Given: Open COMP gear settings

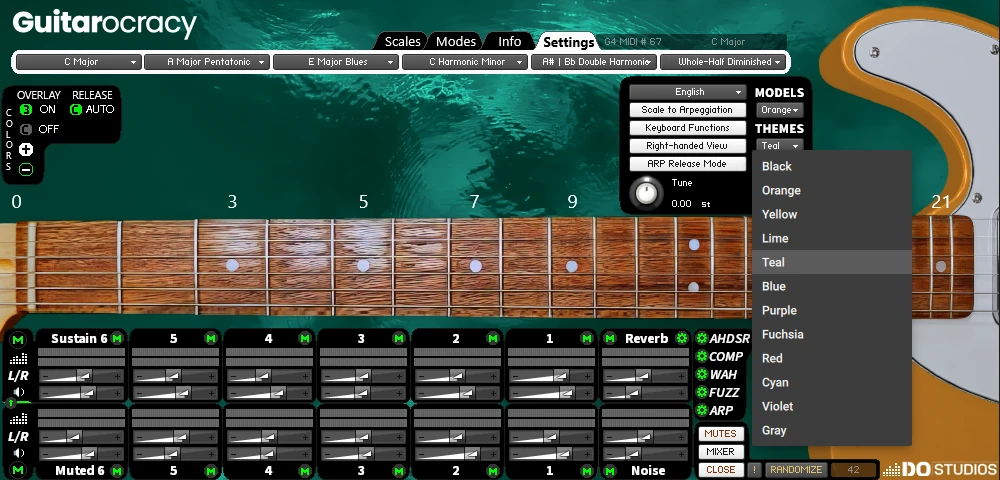Looking at the screenshot, I should click(702, 356).
